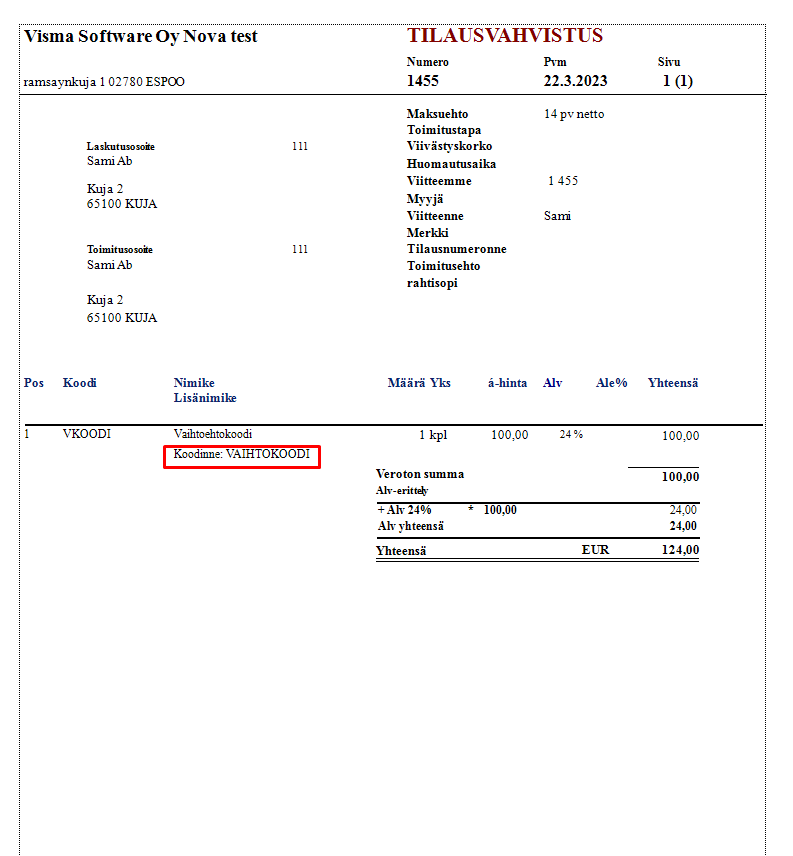Click the date 22.3.2023
The image size is (793, 856).
[575, 81]
